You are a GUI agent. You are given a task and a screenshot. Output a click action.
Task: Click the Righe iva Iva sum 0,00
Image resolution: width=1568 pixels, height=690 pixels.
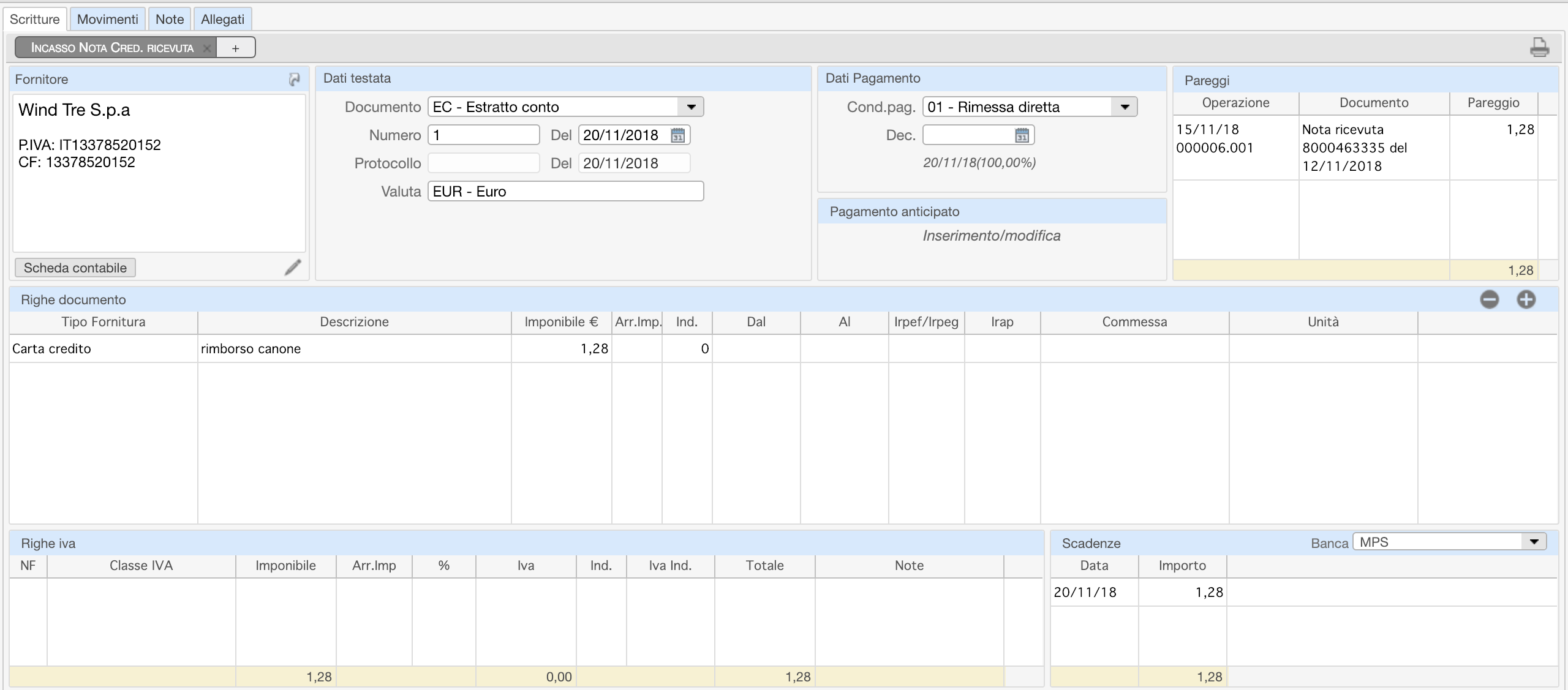click(526, 677)
